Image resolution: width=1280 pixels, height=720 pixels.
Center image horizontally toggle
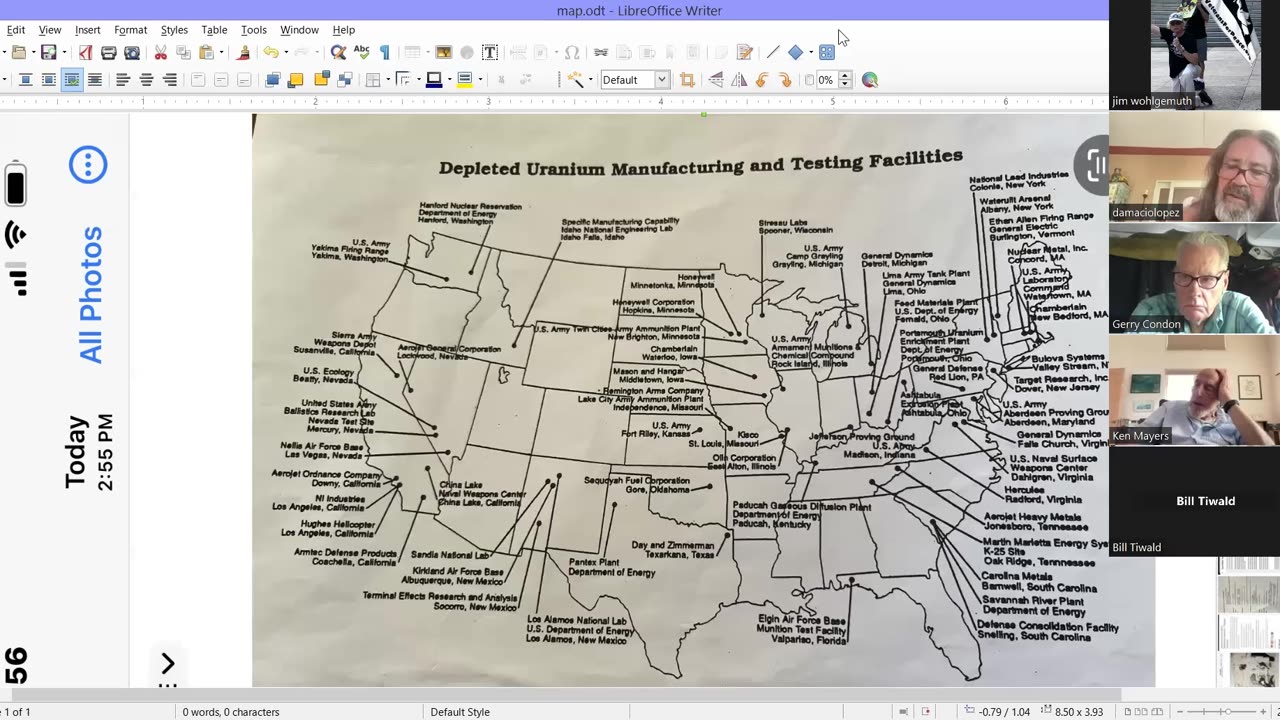(x=146, y=80)
